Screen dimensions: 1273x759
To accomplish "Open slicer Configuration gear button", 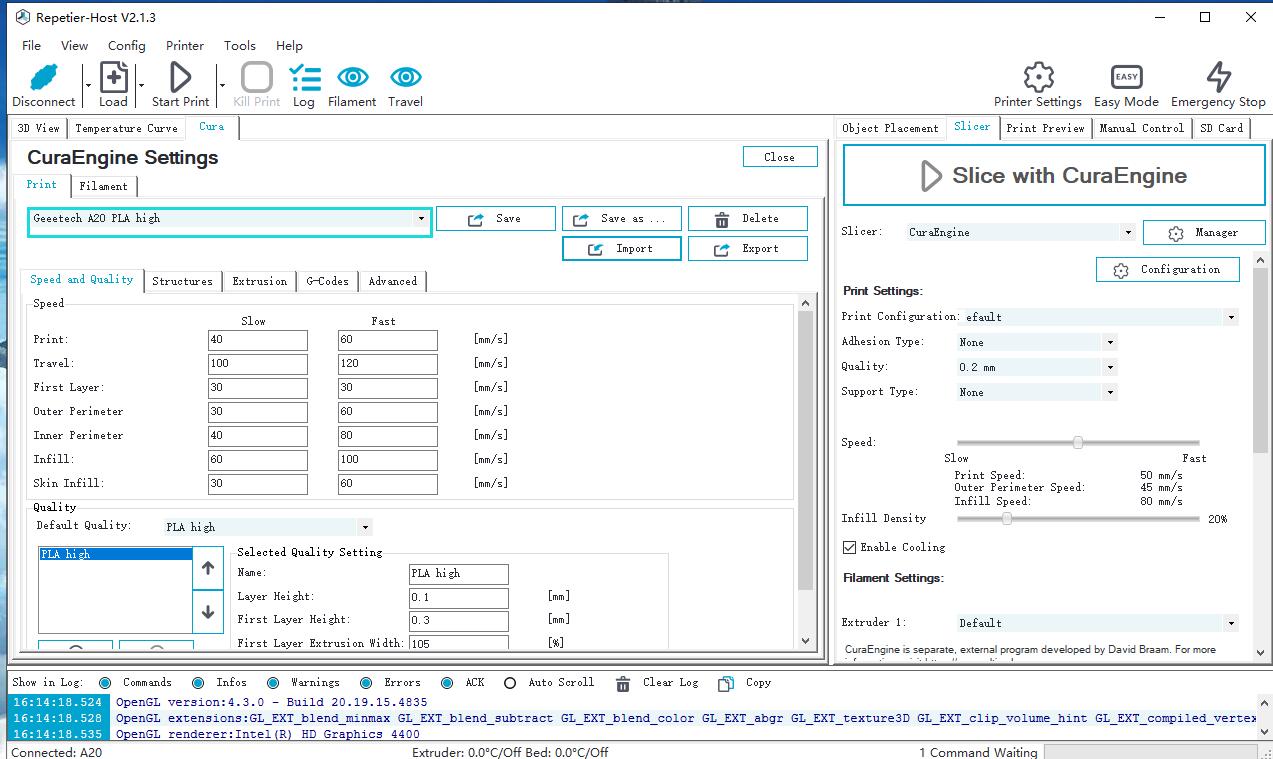I will coord(1168,269).
